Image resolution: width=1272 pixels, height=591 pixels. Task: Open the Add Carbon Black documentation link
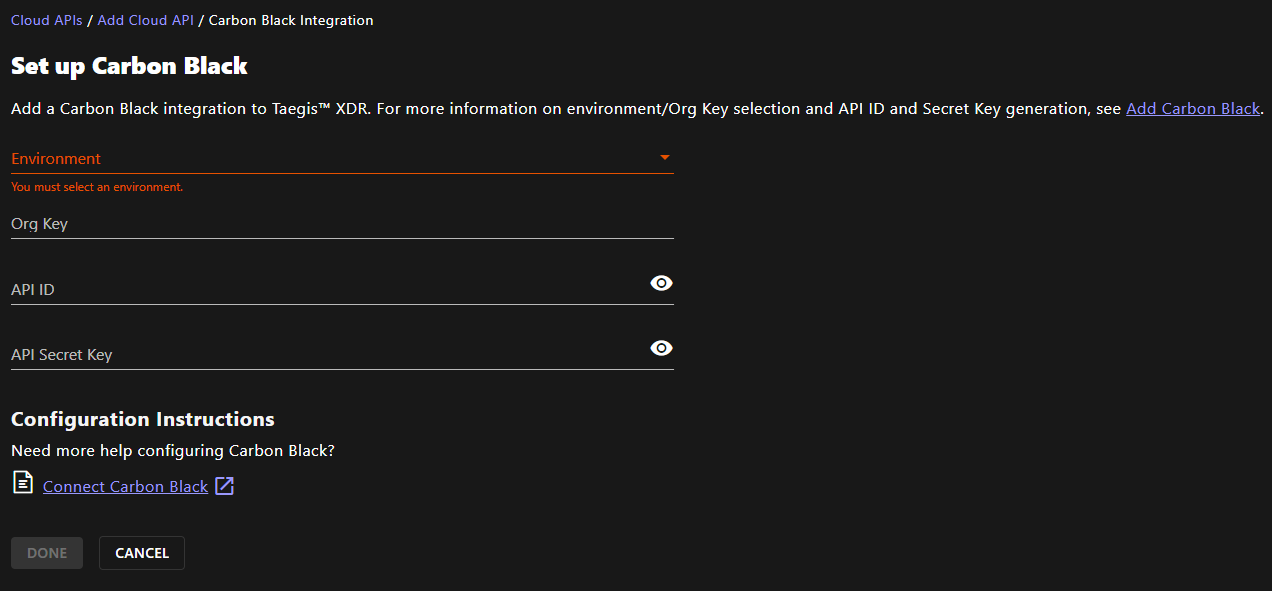click(x=1192, y=109)
